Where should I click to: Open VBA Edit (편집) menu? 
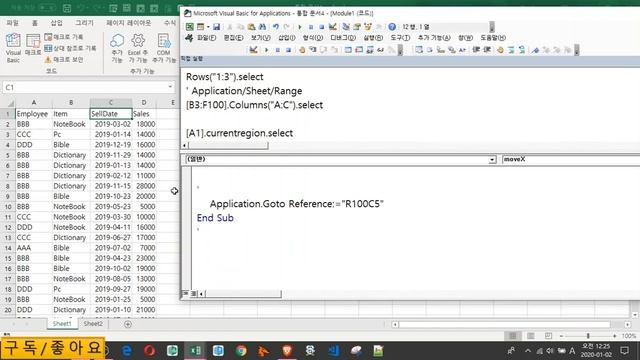click(233, 38)
